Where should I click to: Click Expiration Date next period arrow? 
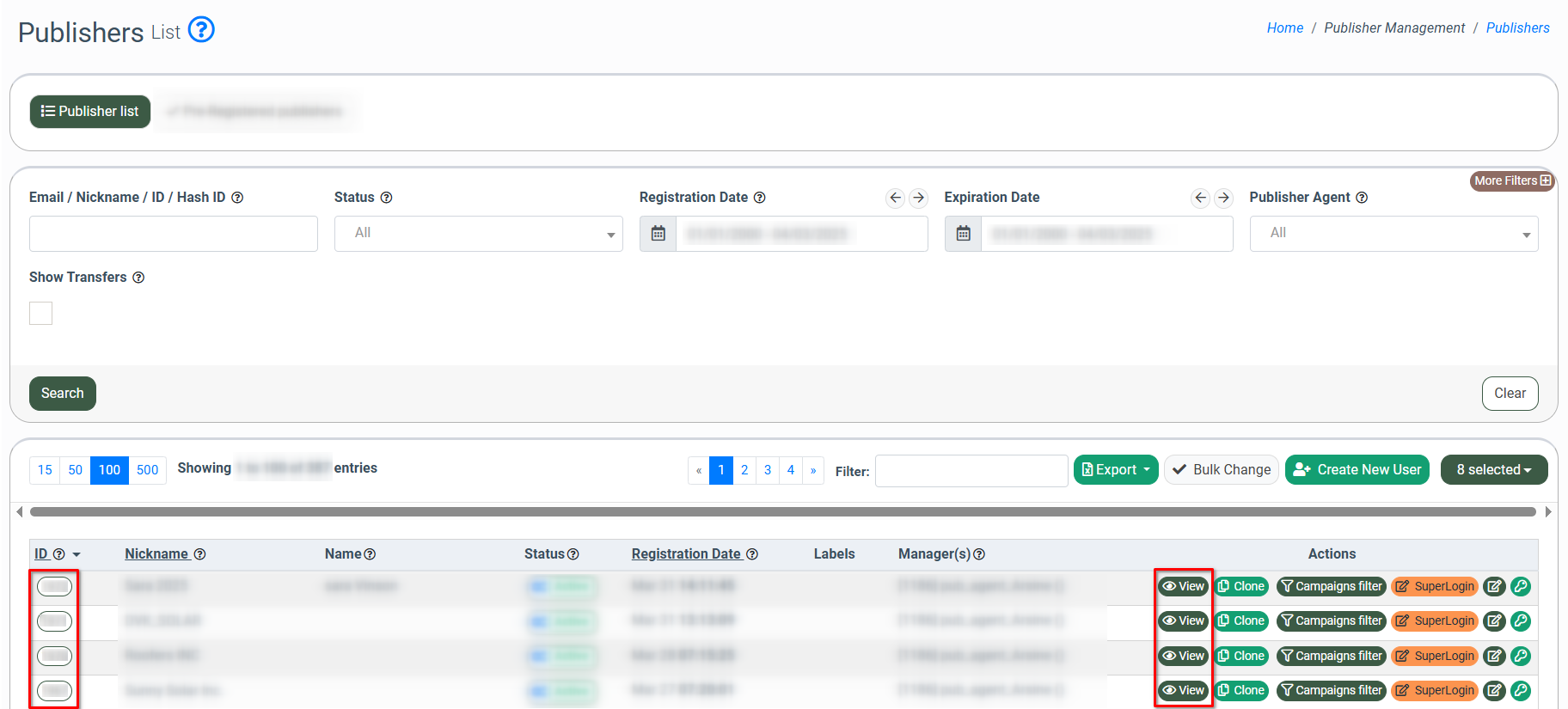pos(1223,198)
